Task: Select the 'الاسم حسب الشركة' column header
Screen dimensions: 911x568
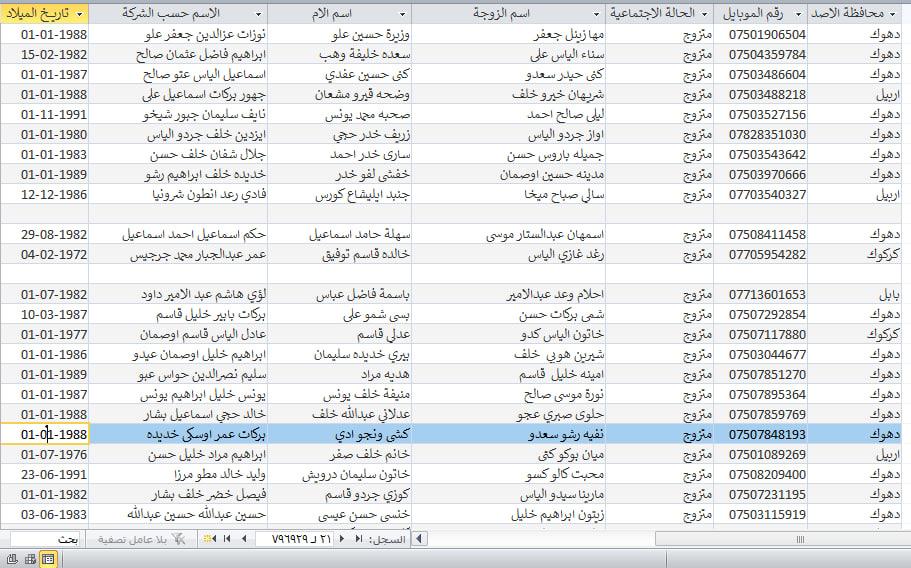Action: (178, 14)
